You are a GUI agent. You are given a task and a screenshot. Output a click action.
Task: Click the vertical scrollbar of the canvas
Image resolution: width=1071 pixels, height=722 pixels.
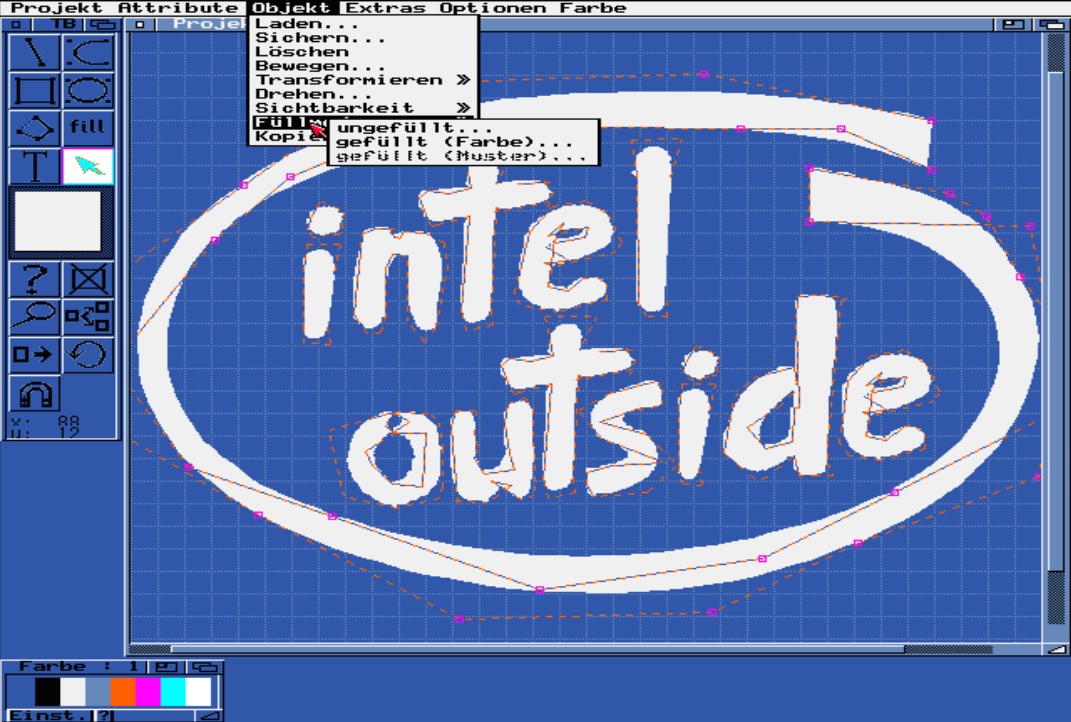pyautogui.click(x=1056, y=330)
